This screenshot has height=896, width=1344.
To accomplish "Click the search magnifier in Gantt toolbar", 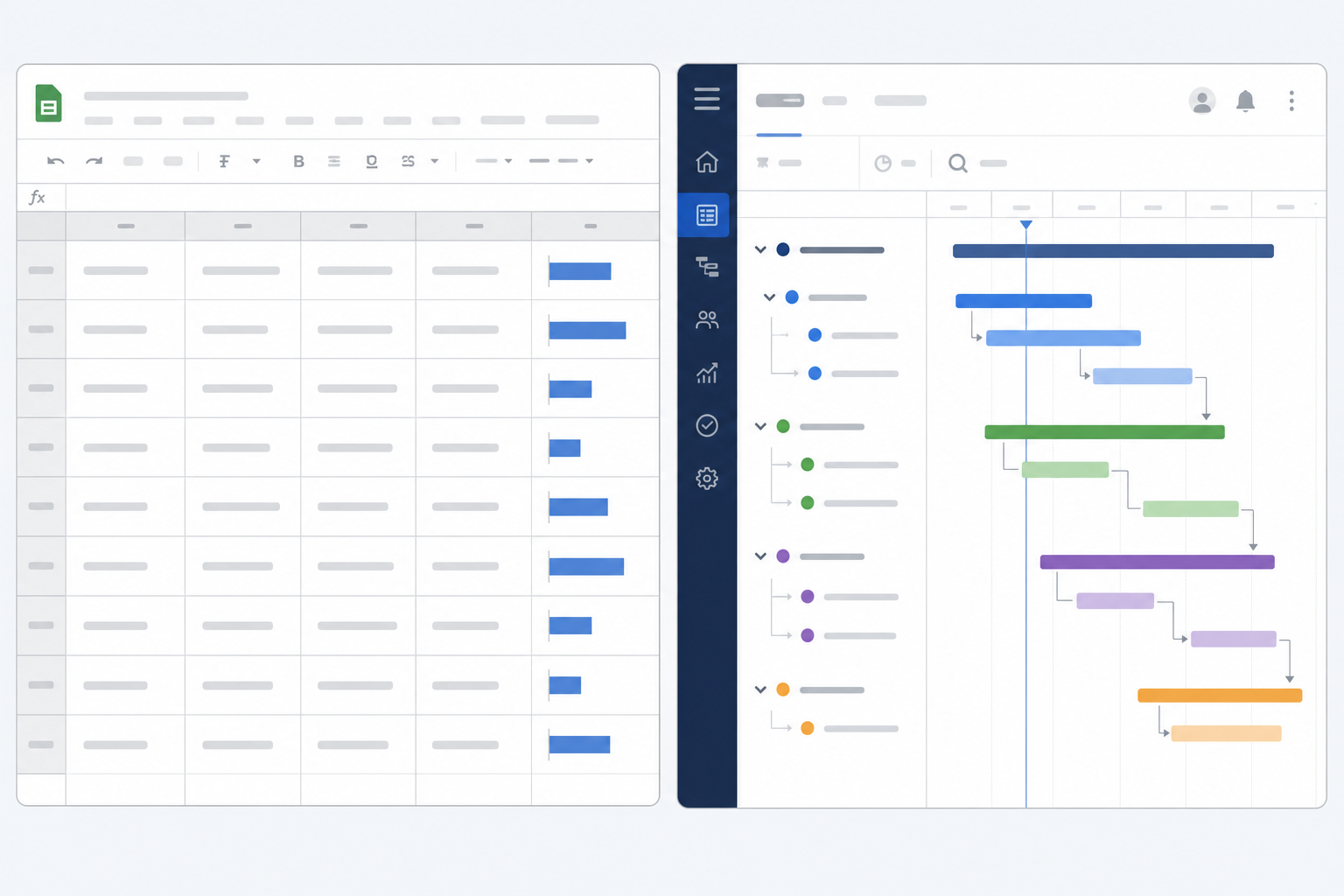I will [958, 164].
